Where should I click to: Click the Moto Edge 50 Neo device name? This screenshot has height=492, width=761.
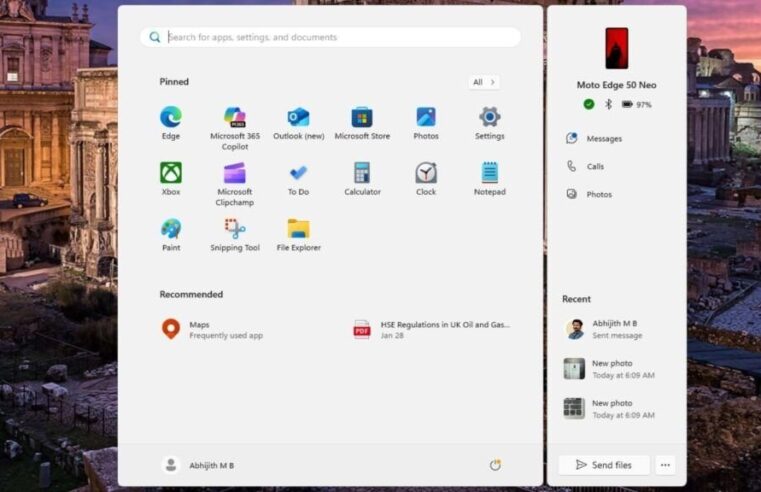pyautogui.click(x=616, y=85)
